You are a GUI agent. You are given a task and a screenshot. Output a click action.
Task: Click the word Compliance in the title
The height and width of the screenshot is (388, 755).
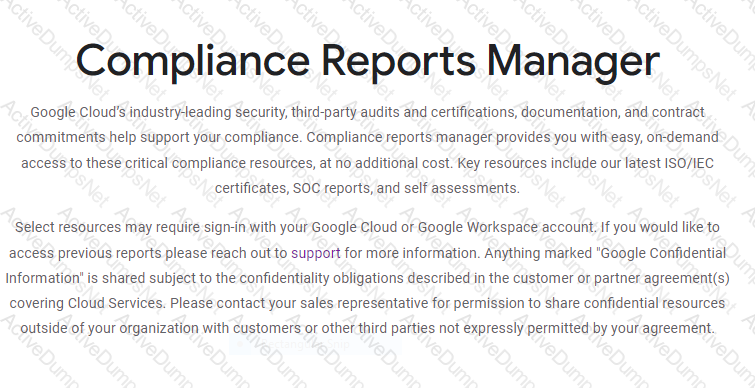point(193,61)
